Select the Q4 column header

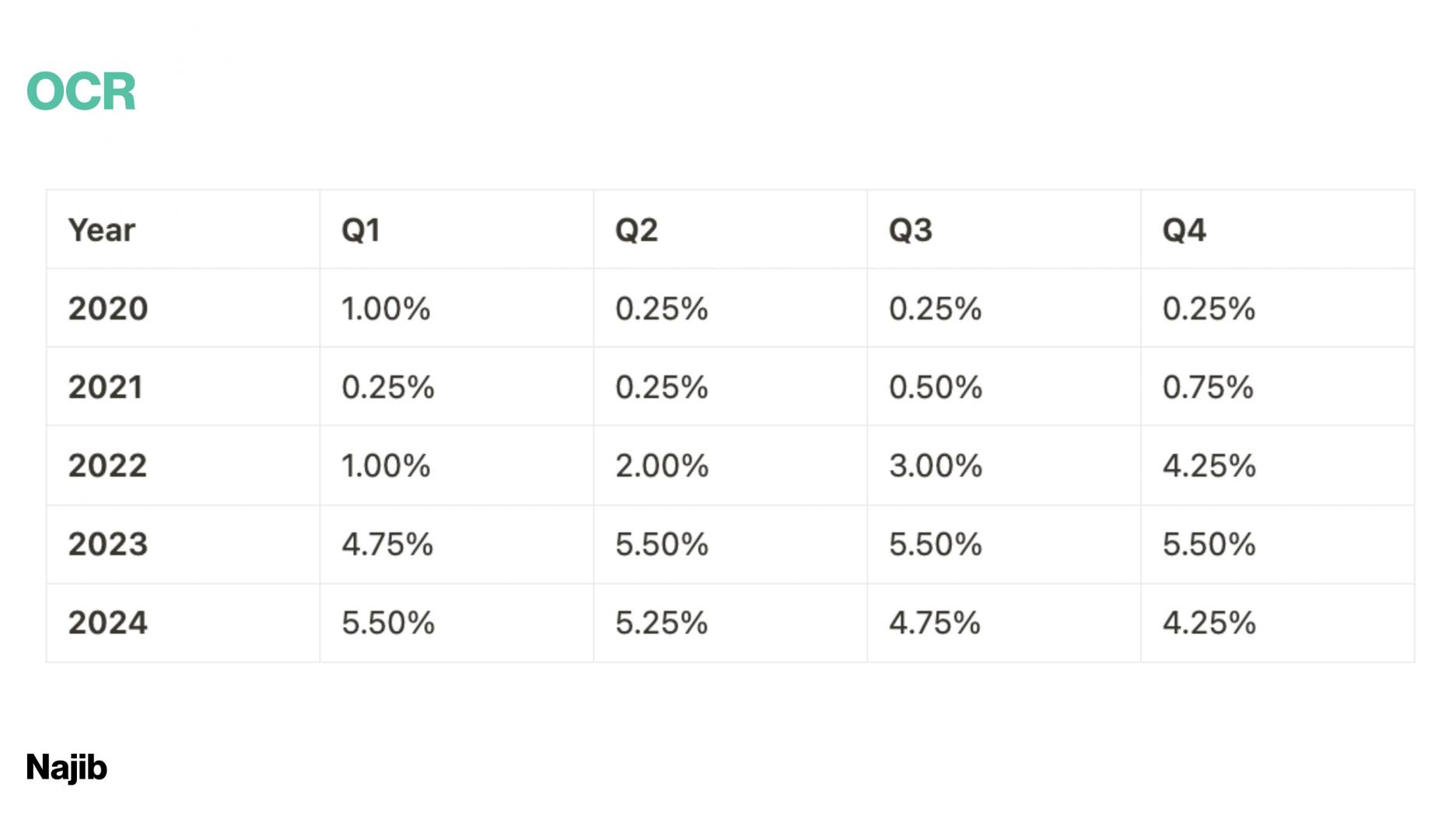pyautogui.click(x=1184, y=230)
